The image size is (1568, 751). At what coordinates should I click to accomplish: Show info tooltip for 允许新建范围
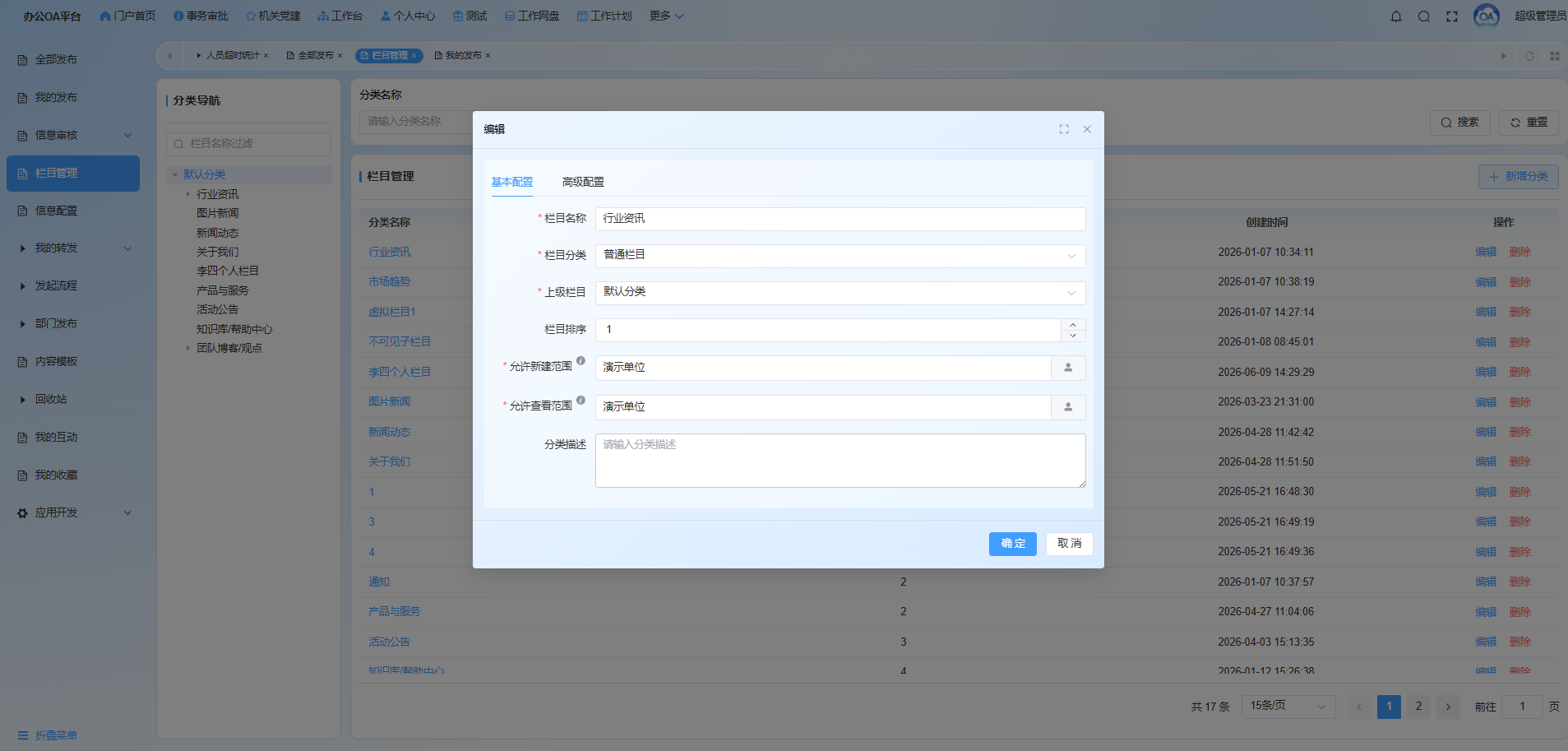580,361
